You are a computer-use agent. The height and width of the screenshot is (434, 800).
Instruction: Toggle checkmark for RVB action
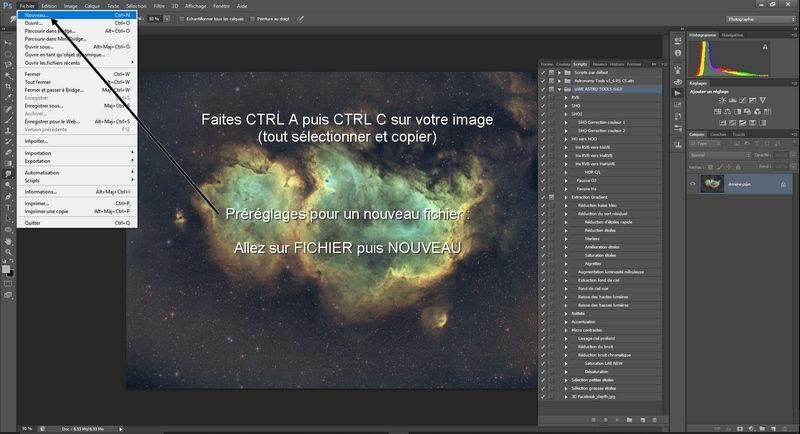543,97
